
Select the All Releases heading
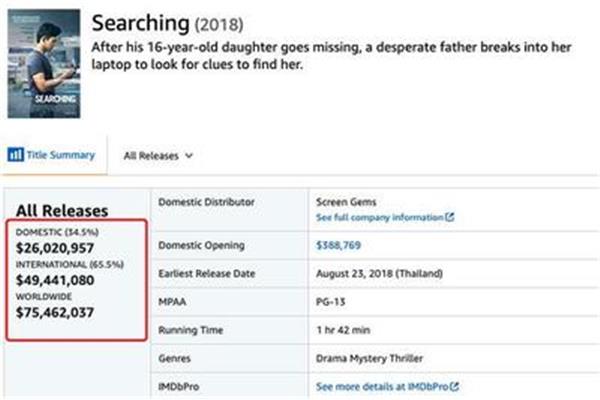click(62, 211)
